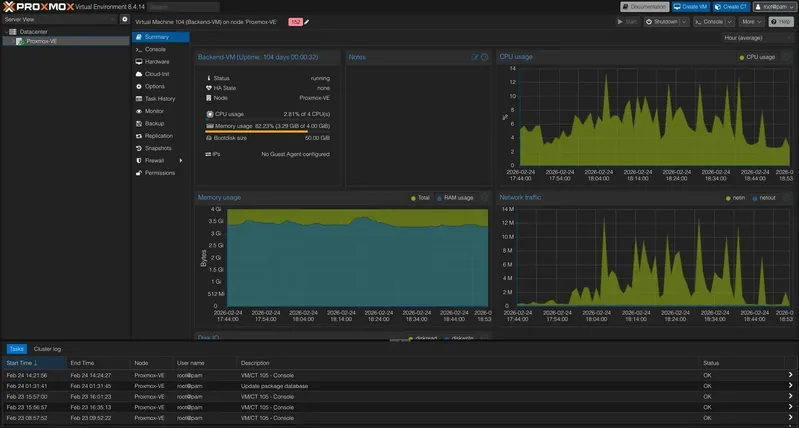Viewport: 799px width, 428px height.
Task: Click the CPU usage icon in status list
Action: point(210,114)
